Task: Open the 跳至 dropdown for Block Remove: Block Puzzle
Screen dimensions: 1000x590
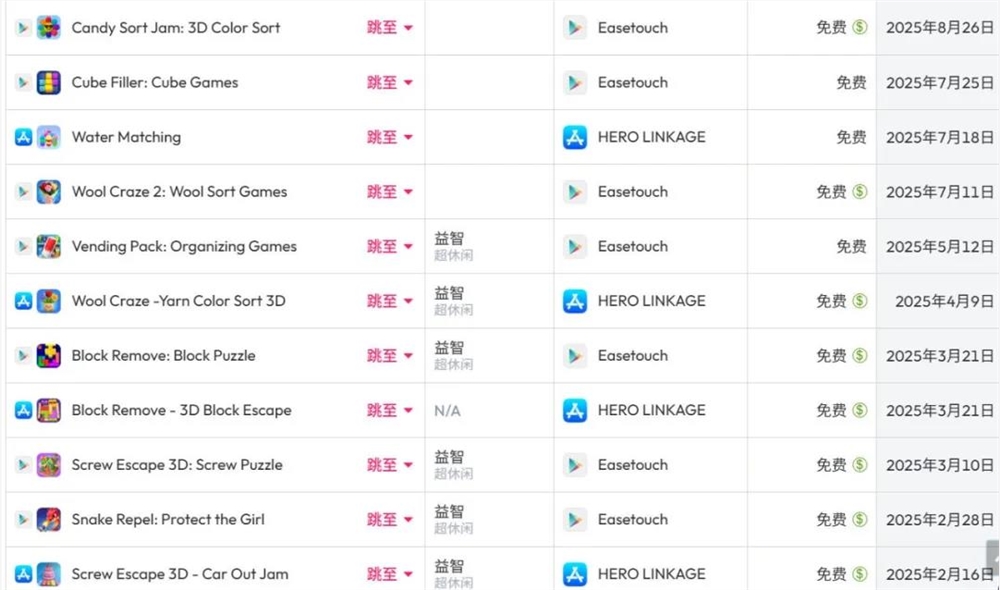Action: (x=390, y=356)
